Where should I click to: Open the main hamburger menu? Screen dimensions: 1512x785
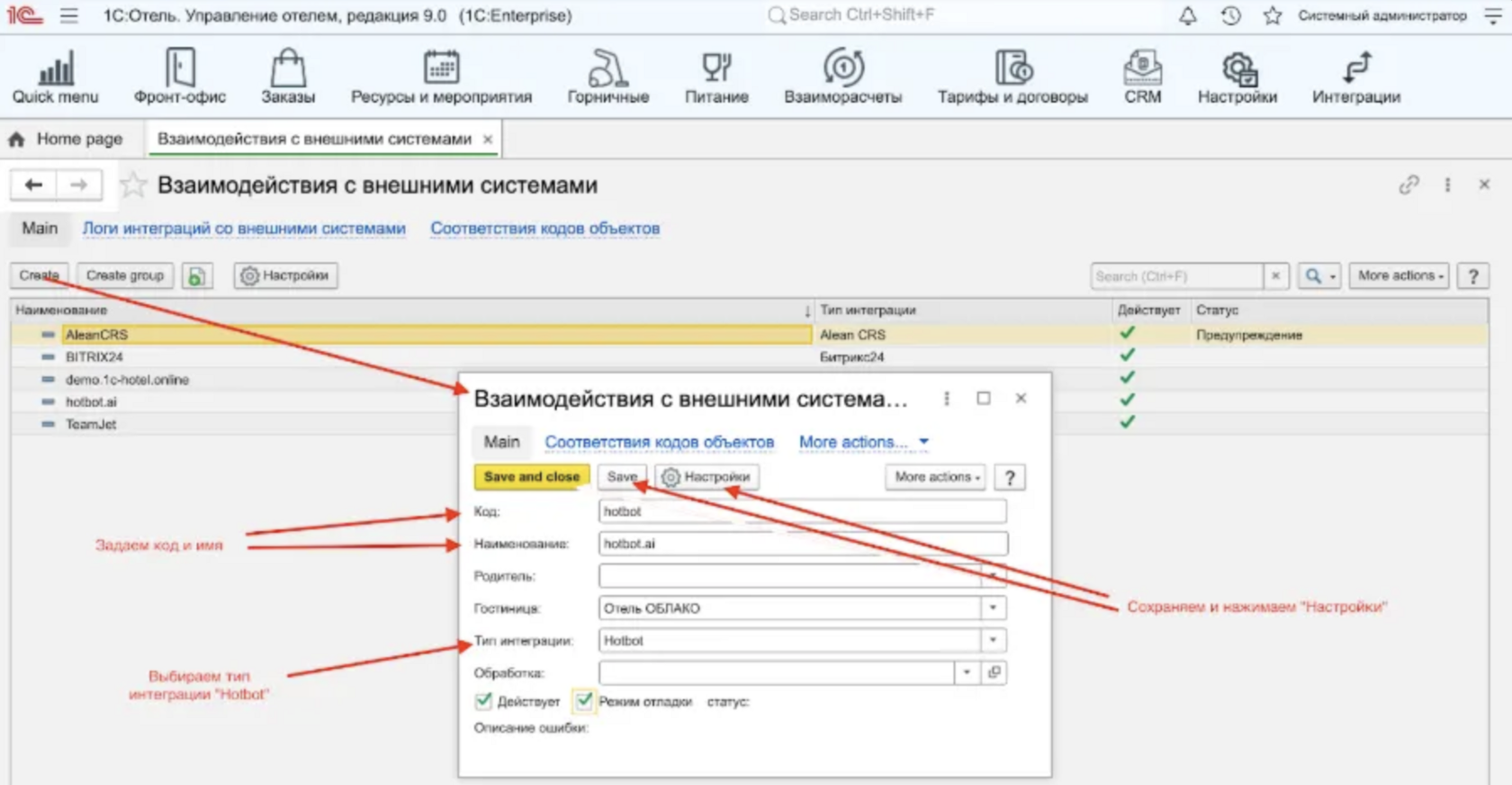[x=69, y=15]
